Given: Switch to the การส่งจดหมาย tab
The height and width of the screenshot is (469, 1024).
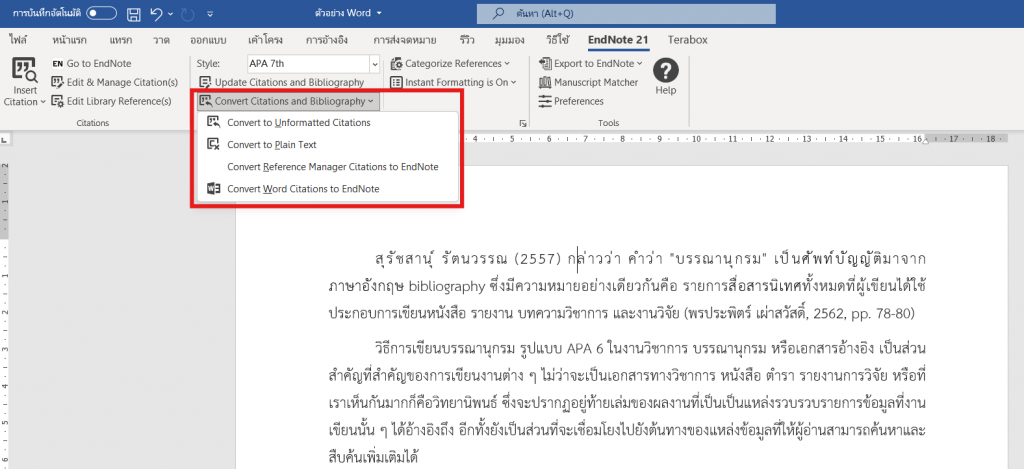Looking at the screenshot, I should tap(404, 40).
